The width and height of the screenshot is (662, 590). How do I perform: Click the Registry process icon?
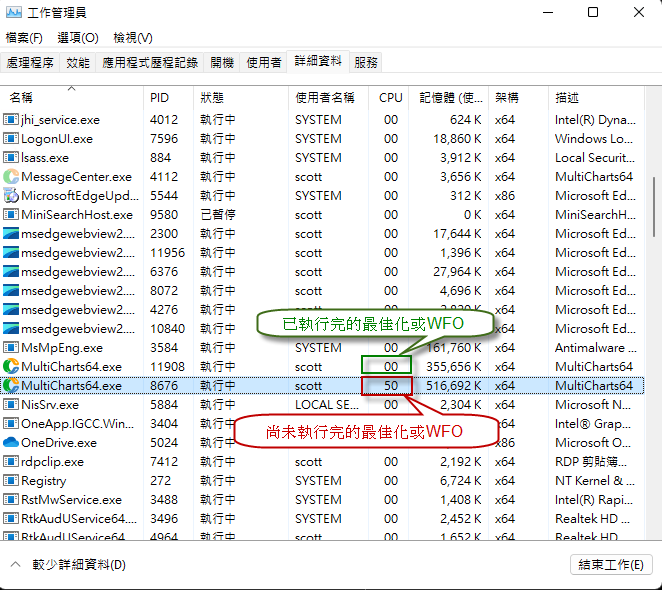tap(11, 481)
